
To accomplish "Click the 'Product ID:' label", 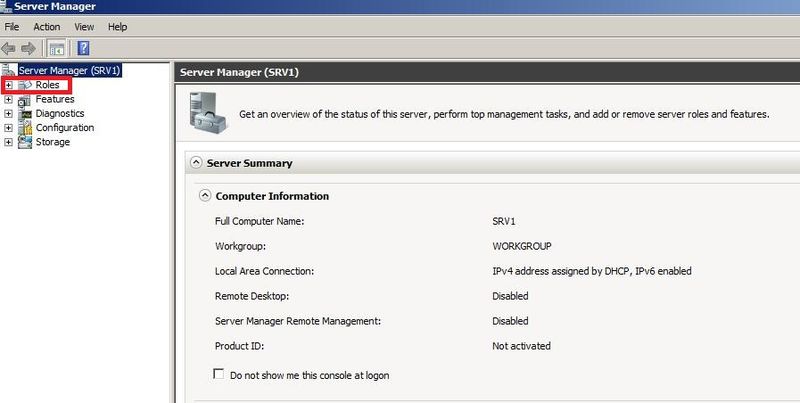I will (x=239, y=346).
